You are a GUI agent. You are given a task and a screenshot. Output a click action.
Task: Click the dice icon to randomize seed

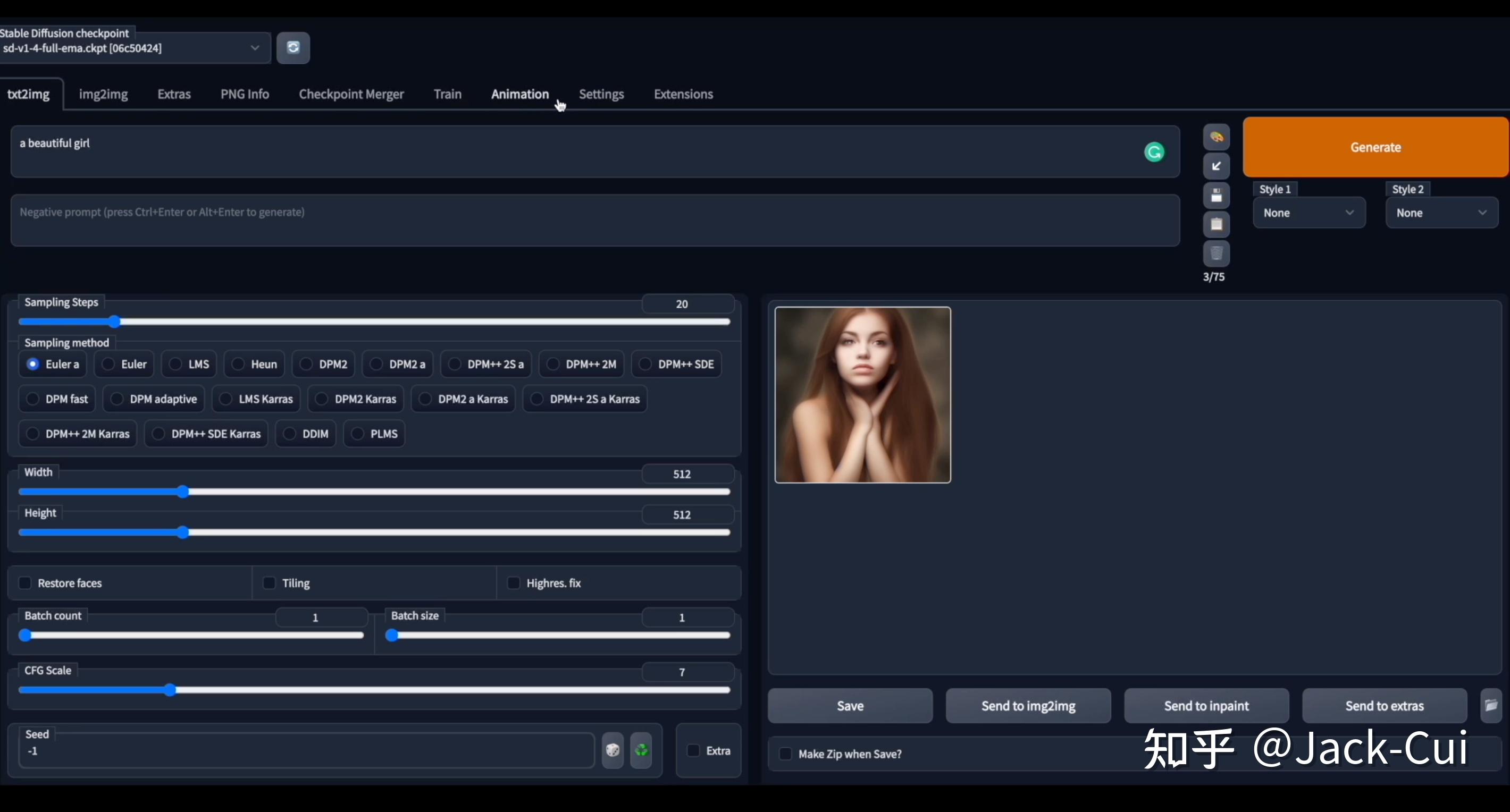point(613,750)
